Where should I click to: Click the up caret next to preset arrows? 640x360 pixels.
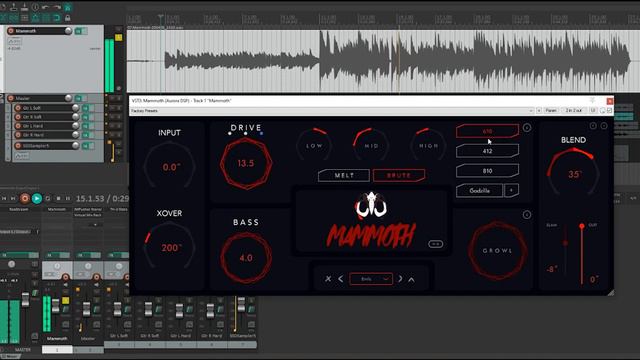point(411,280)
